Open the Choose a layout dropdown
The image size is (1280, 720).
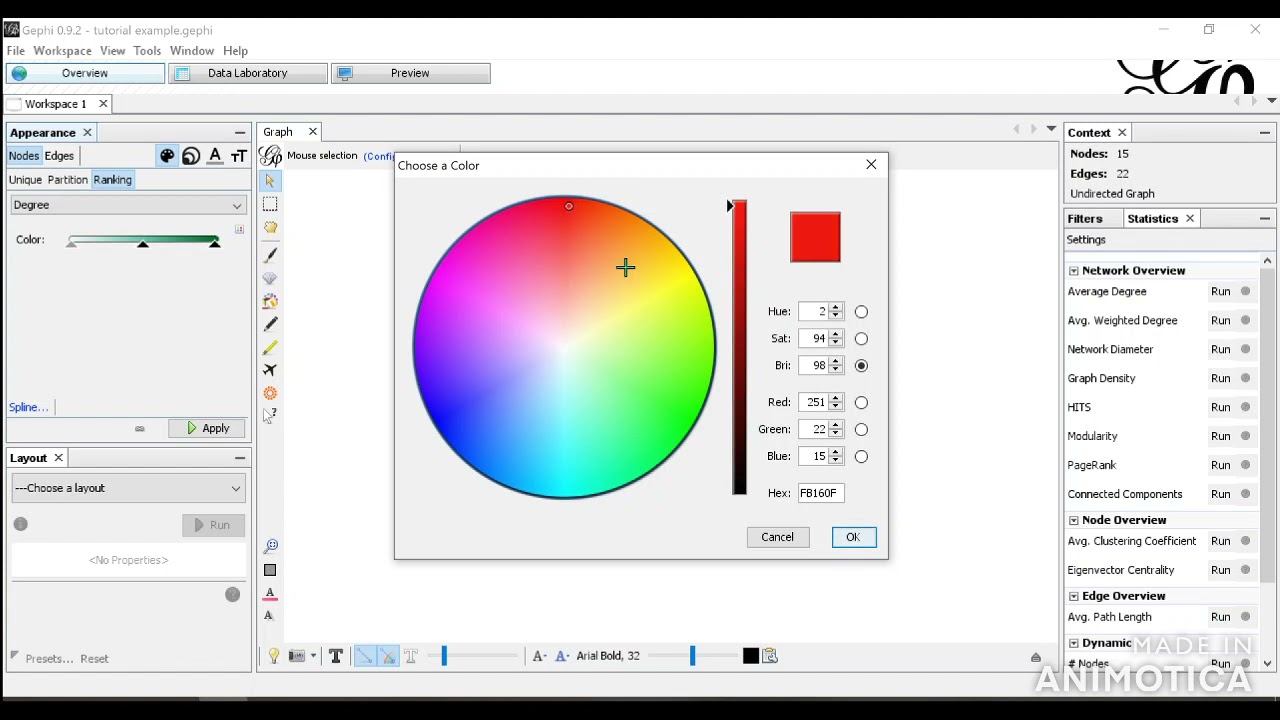(127, 488)
